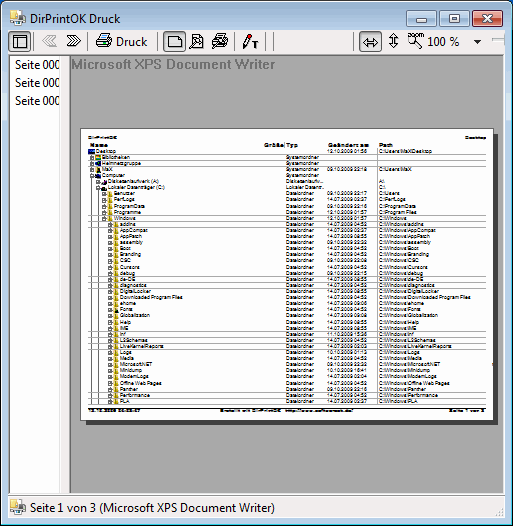513x526 pixels.
Task: Open page setup icon with tools
Action: click(197, 42)
